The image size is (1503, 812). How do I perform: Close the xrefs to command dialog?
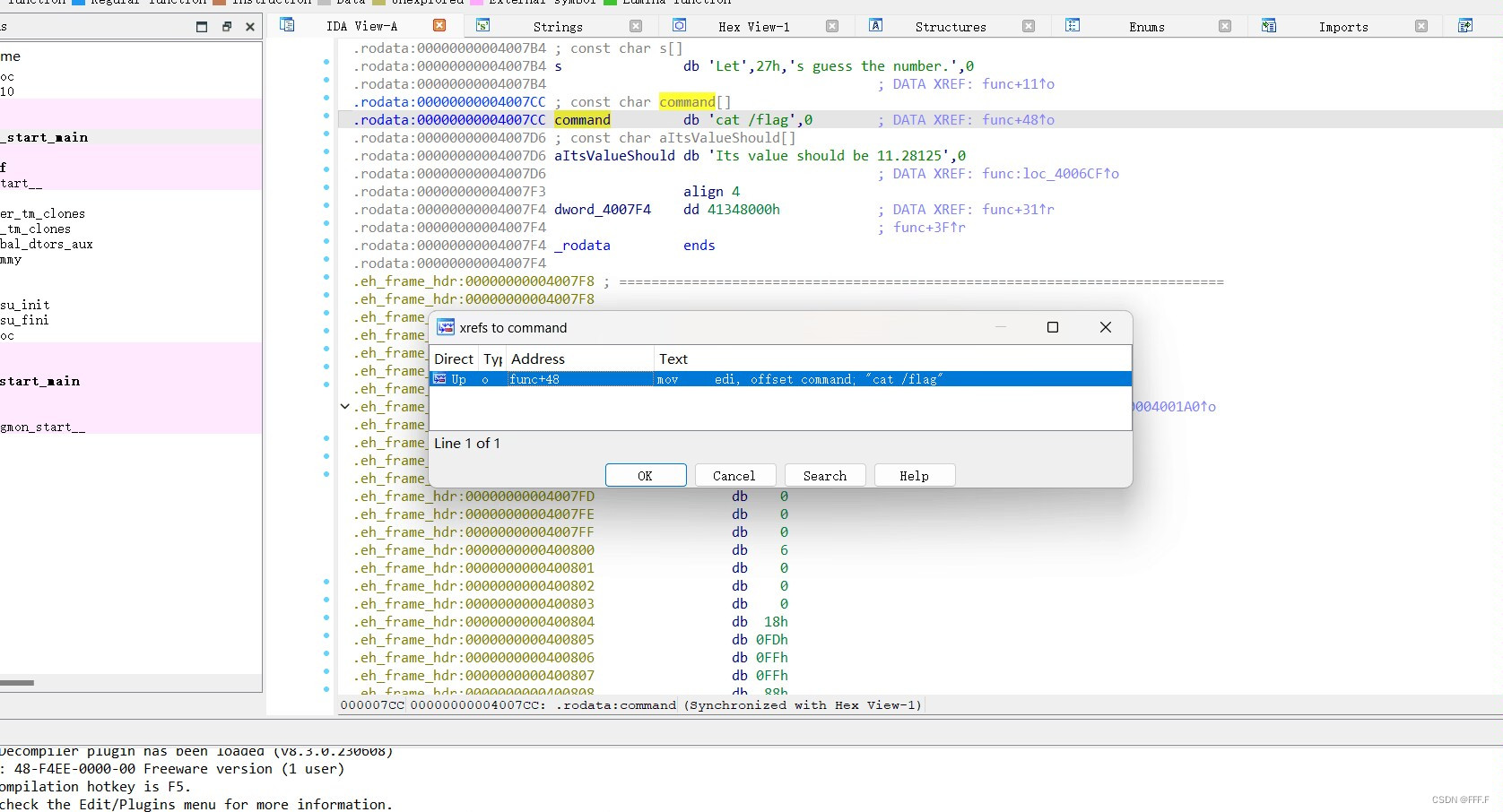[x=1106, y=327]
